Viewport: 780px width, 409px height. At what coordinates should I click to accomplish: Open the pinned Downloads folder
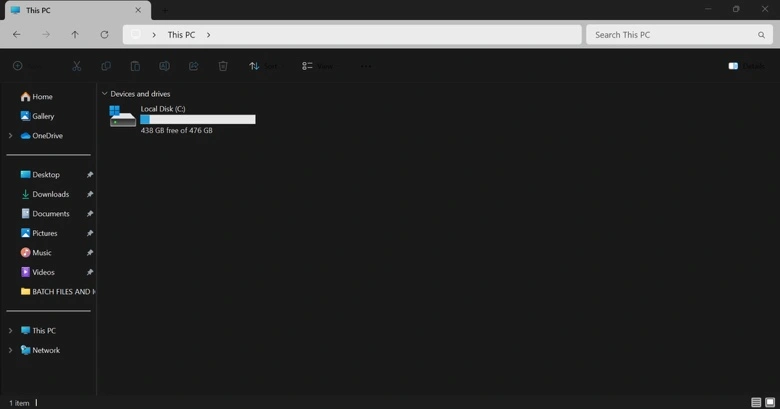click(45, 194)
